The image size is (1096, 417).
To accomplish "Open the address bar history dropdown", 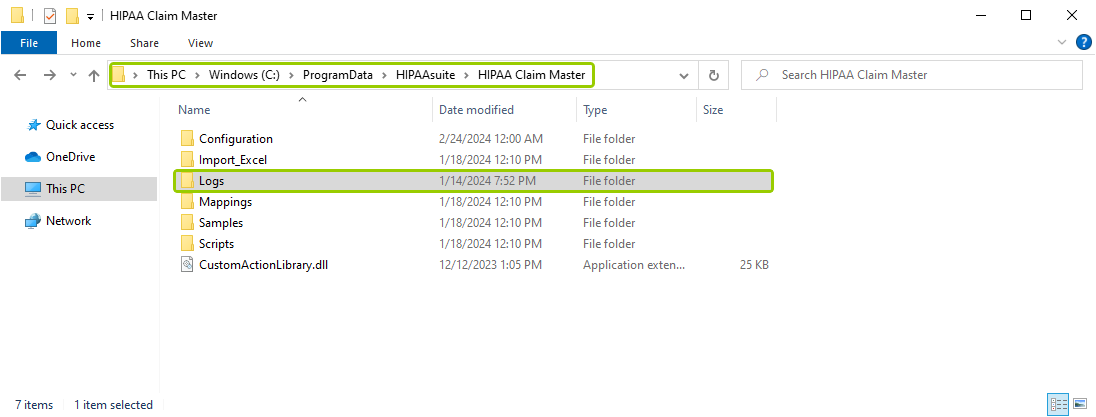I will pos(684,75).
